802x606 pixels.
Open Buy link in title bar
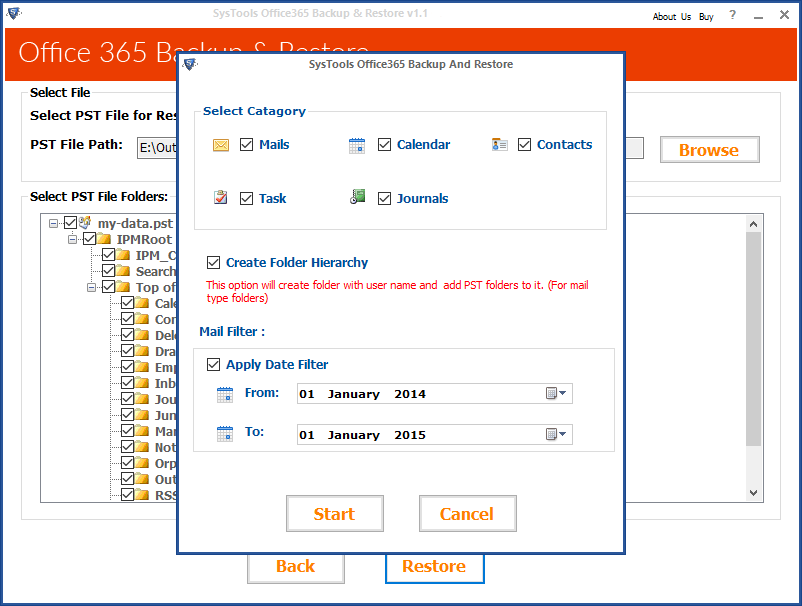[706, 17]
